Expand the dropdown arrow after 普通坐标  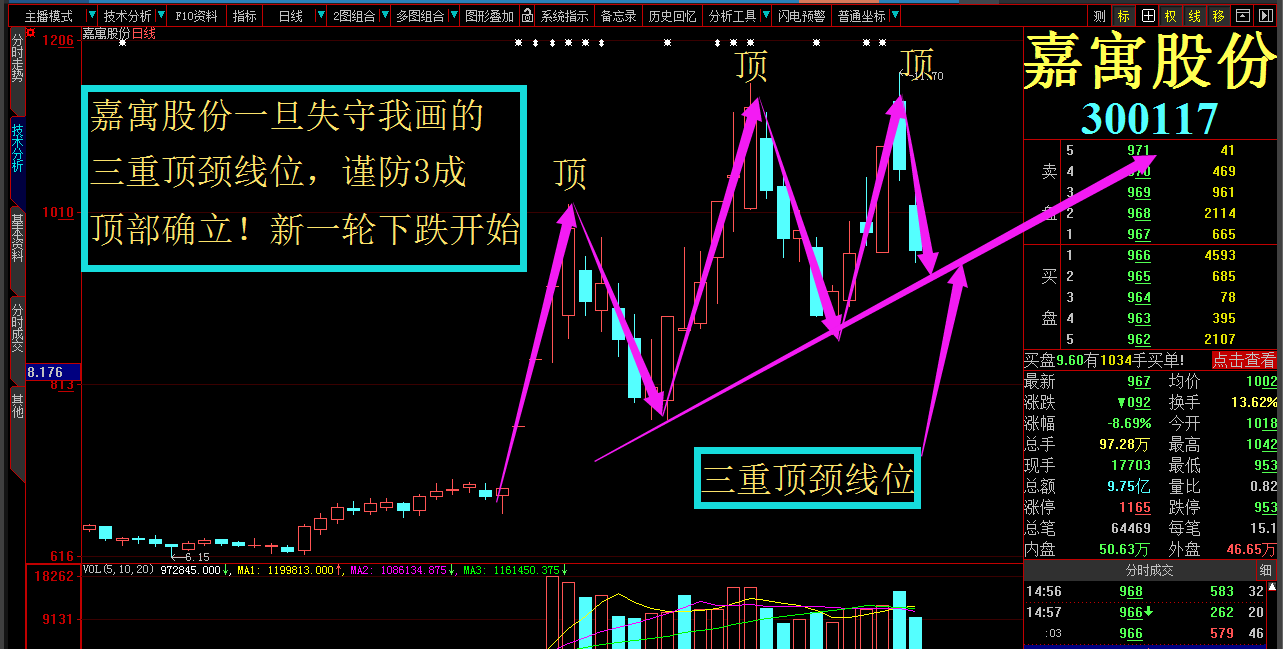(x=895, y=16)
